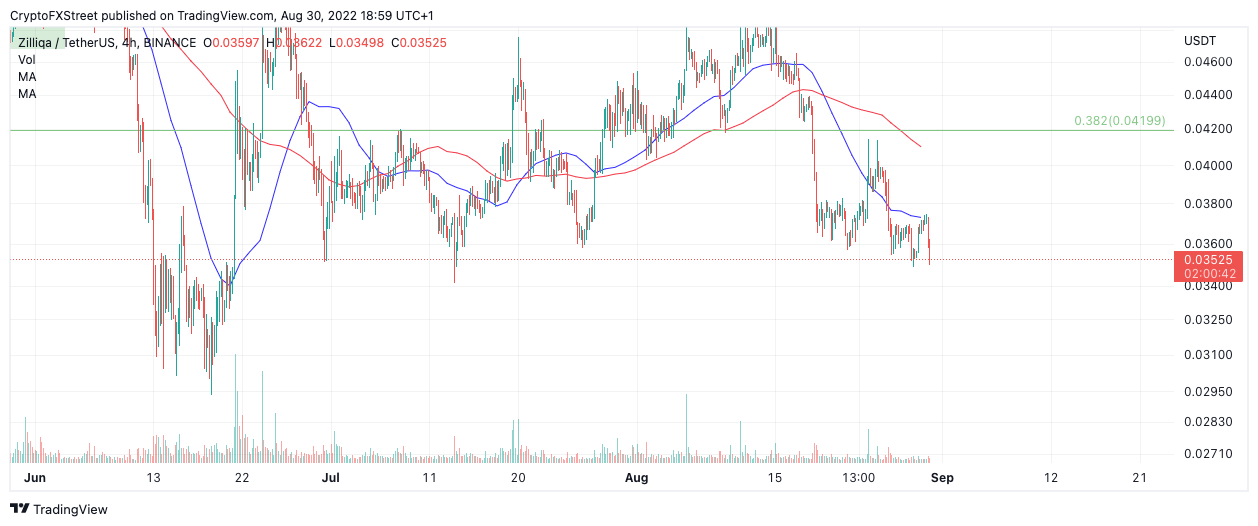Click the Vol indicator legend
The width and height of the screenshot is (1258, 526).
point(26,60)
